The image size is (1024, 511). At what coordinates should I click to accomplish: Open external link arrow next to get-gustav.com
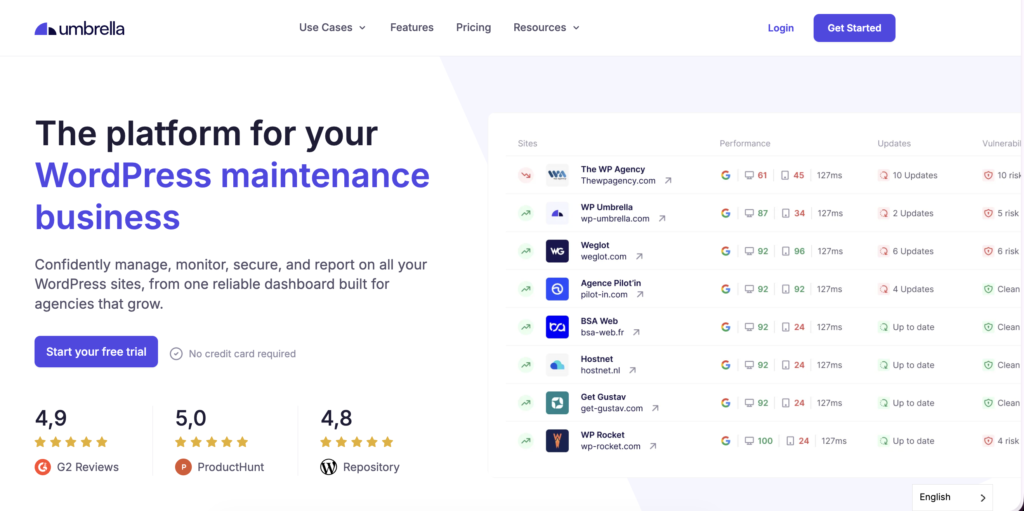655,408
